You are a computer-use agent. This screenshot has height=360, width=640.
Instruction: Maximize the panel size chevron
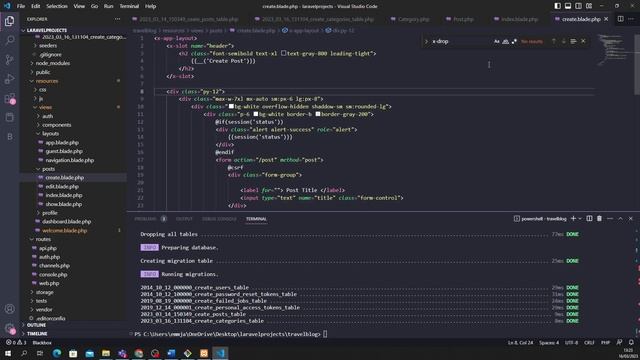click(620, 219)
